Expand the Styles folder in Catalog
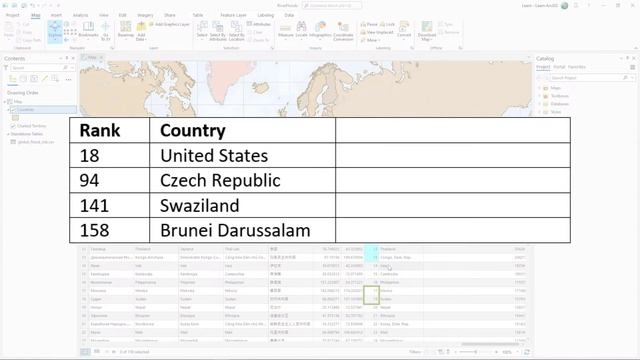This screenshot has height=360, width=640. pyautogui.click(x=540, y=112)
